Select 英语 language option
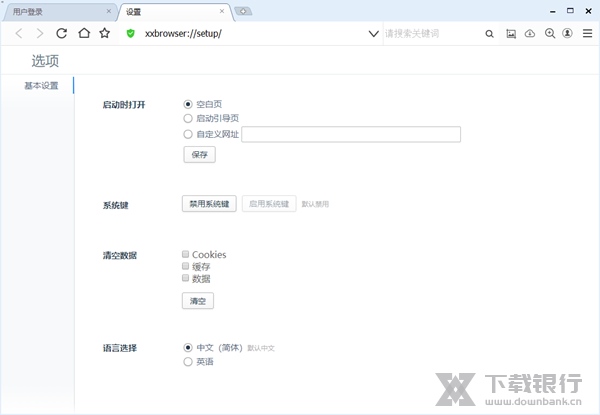Viewport: 600px width, 415px height. 188,362
